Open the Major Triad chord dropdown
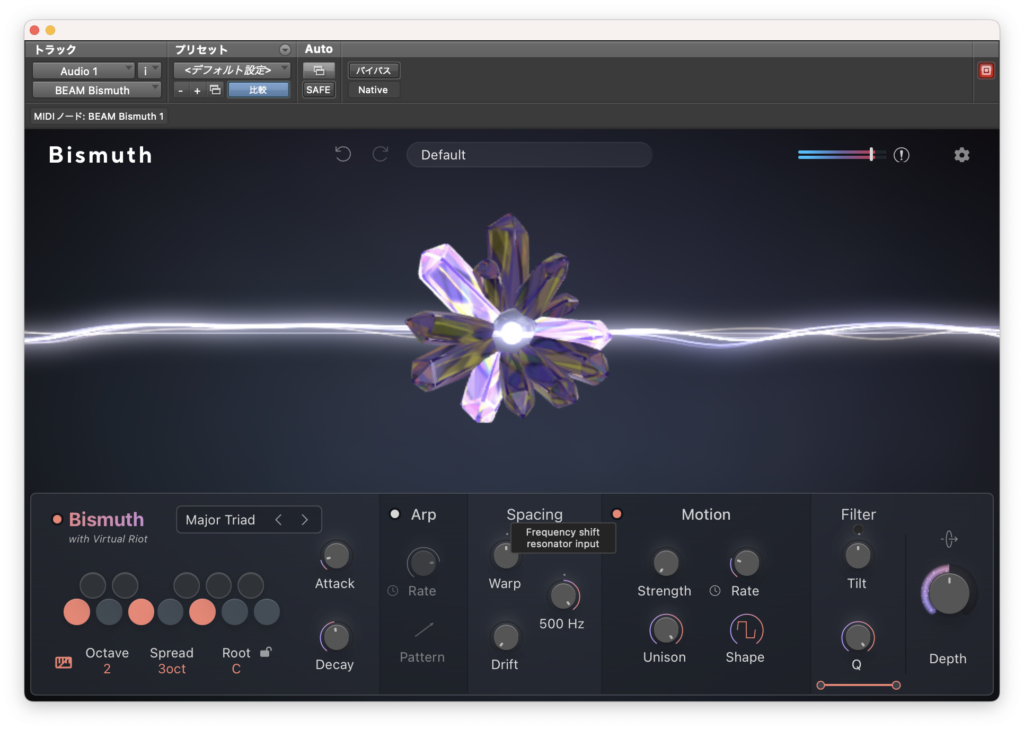This screenshot has width=1024, height=730. point(220,520)
